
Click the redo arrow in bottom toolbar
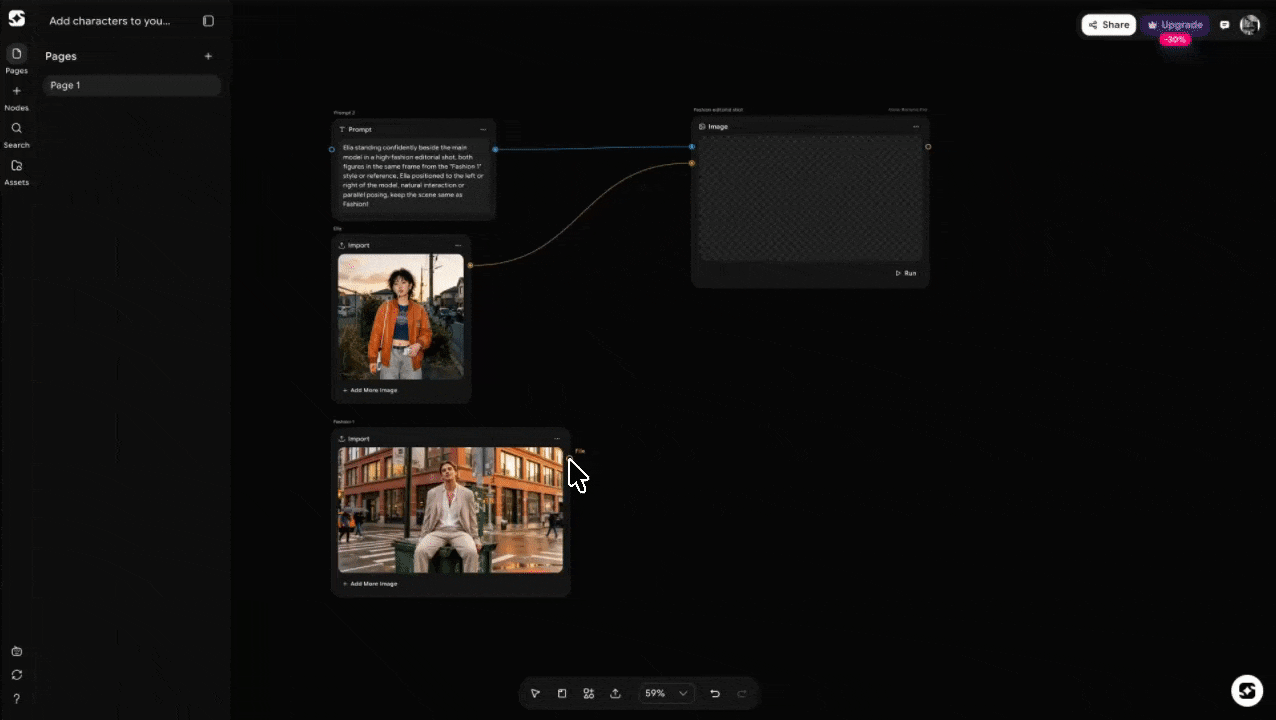(x=741, y=693)
